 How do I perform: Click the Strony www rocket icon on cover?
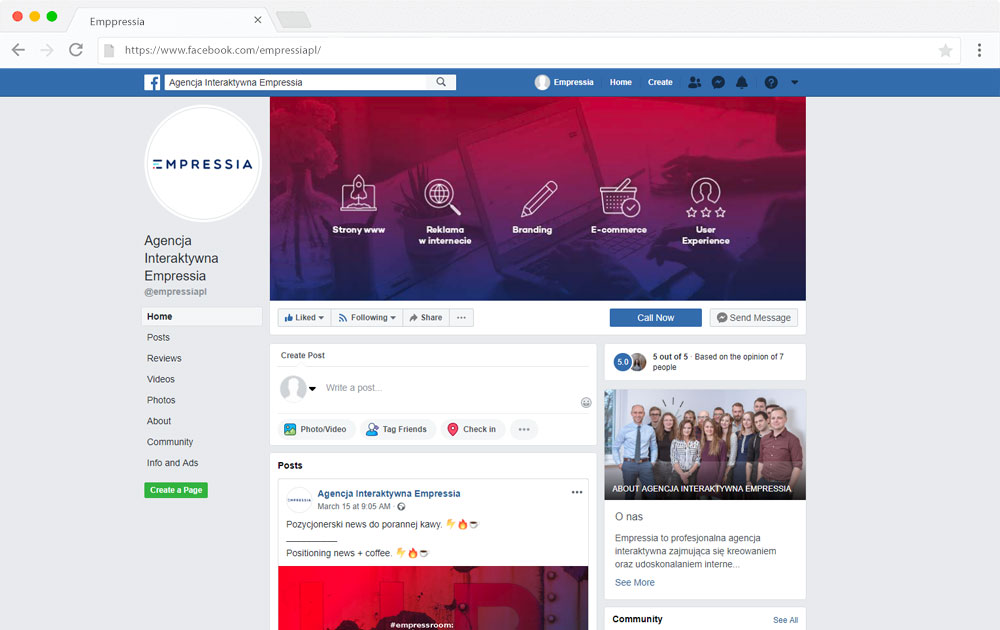(x=358, y=193)
